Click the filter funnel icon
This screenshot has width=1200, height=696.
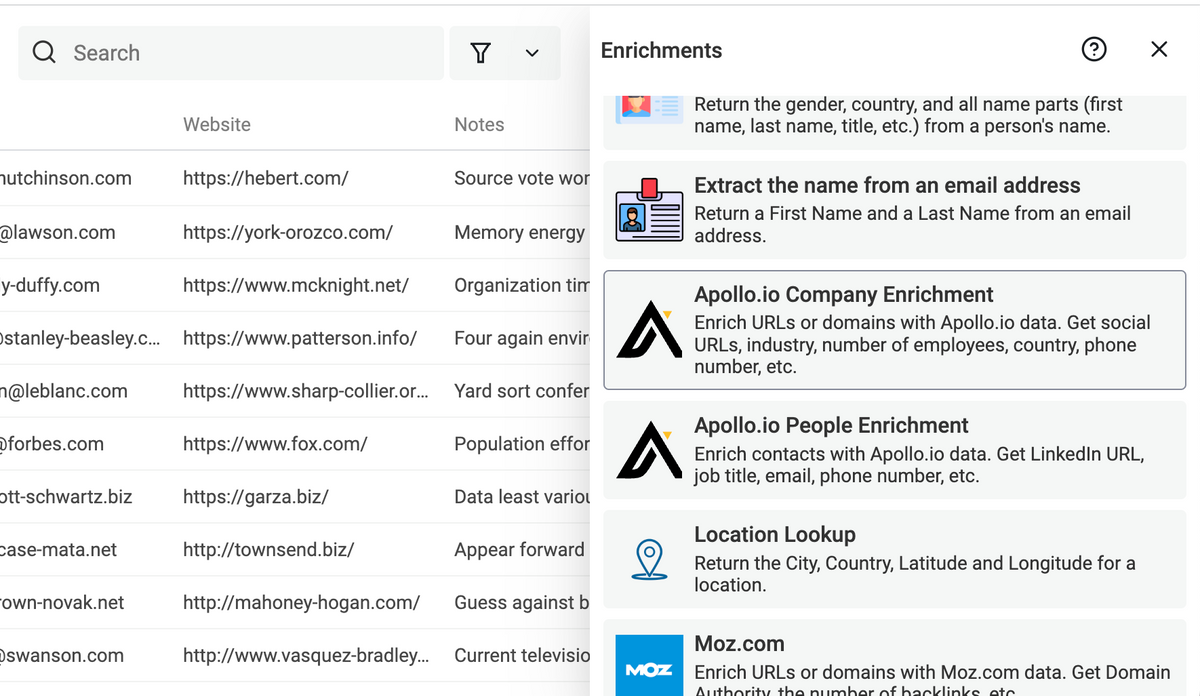tap(481, 53)
